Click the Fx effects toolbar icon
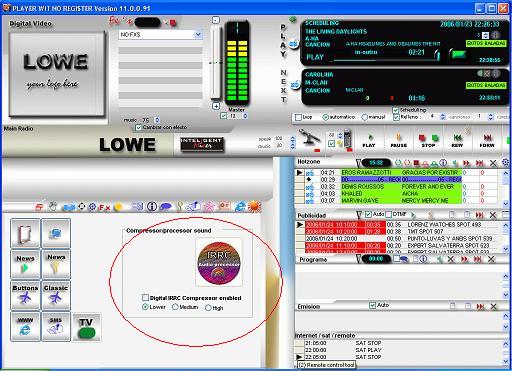 pos(104,207)
